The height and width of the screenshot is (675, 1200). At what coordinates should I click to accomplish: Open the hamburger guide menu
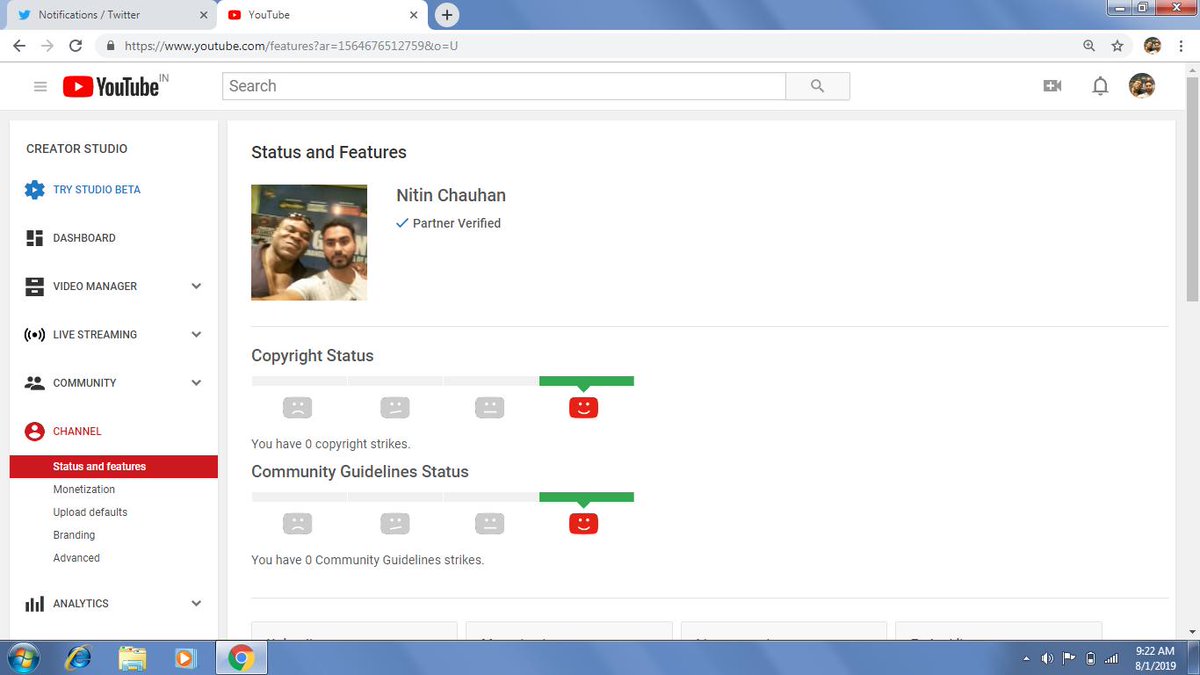40,87
